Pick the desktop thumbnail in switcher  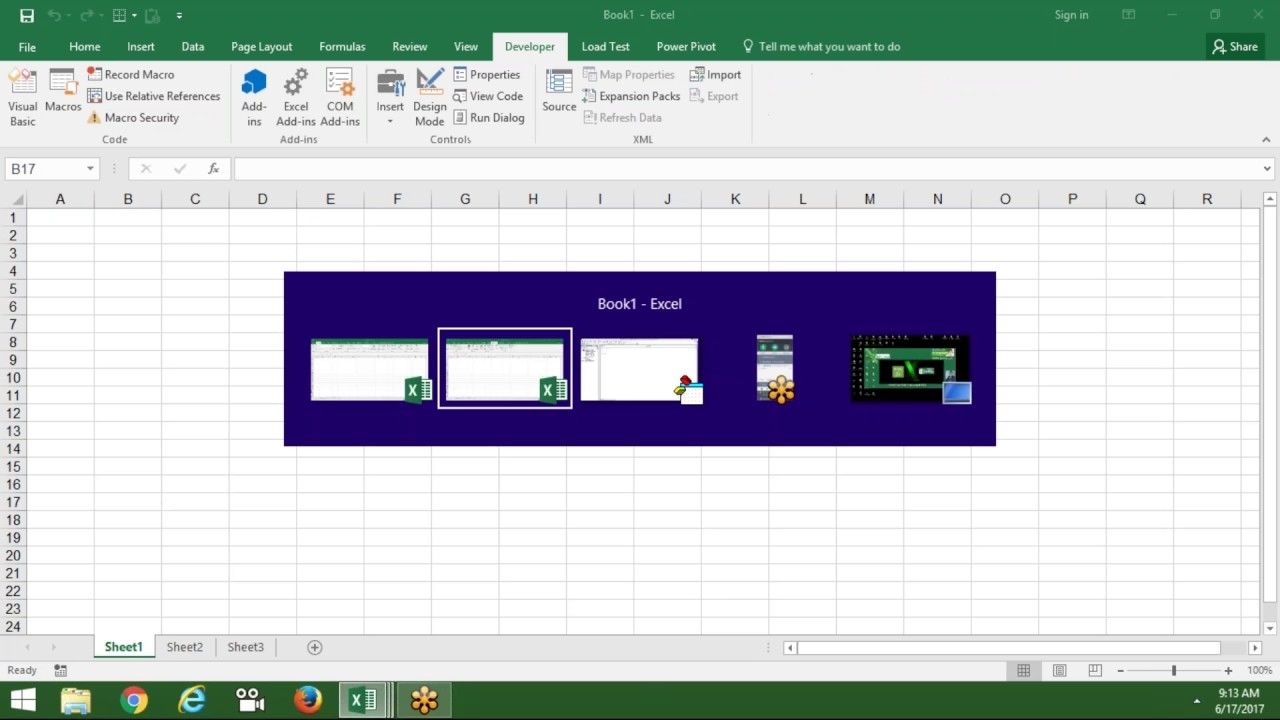910,369
